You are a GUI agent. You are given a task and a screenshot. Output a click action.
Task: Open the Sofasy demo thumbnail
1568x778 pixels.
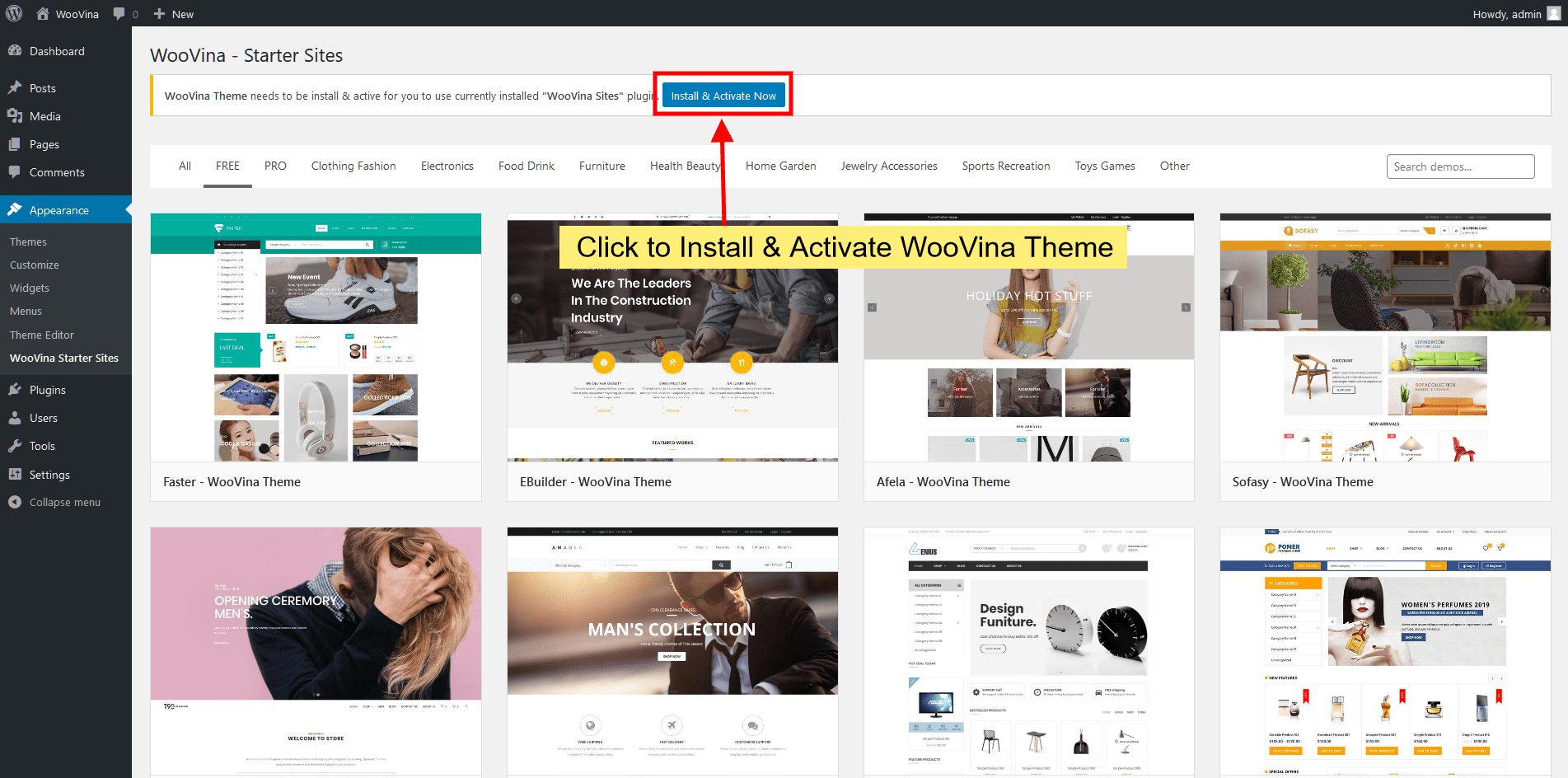coord(1385,337)
